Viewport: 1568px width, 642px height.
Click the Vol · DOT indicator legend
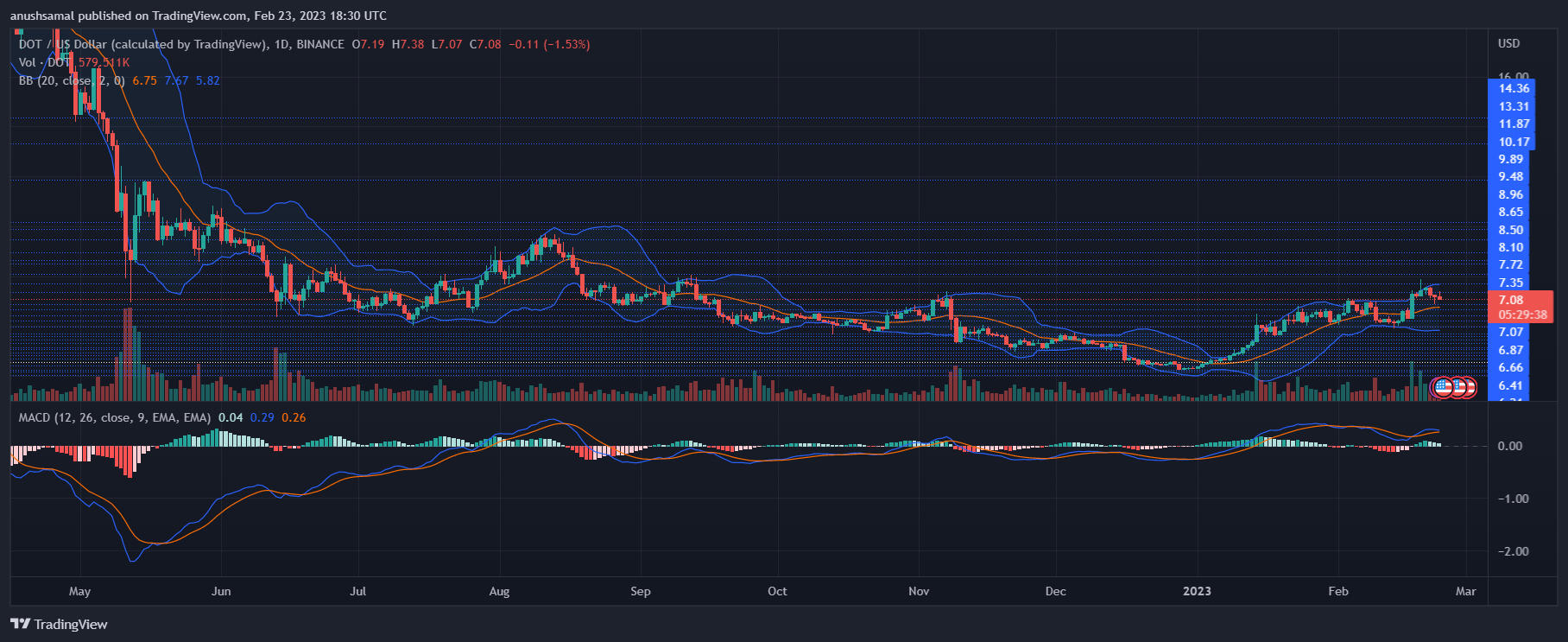coord(45,62)
